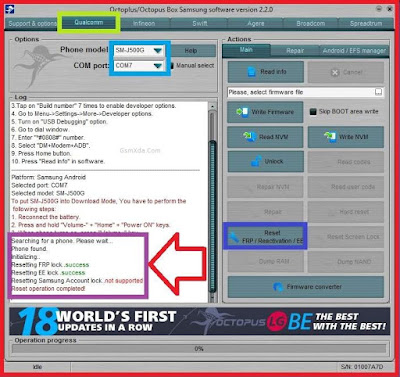Open the firmware file browse icon
The height and width of the screenshot is (377, 400).
click(378, 92)
